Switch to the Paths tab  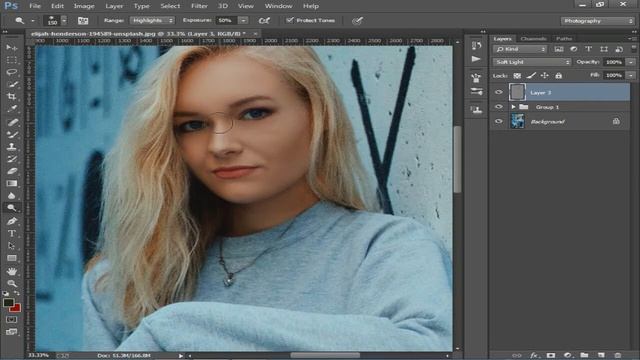(x=564, y=39)
